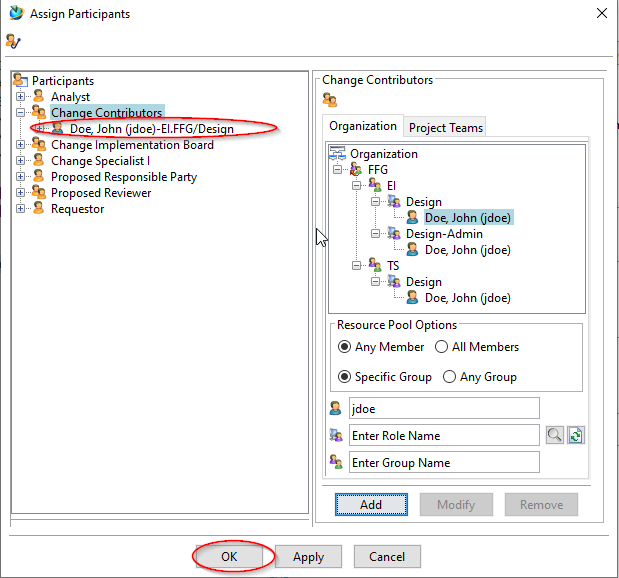Confirm with the OK button

click(x=230, y=557)
